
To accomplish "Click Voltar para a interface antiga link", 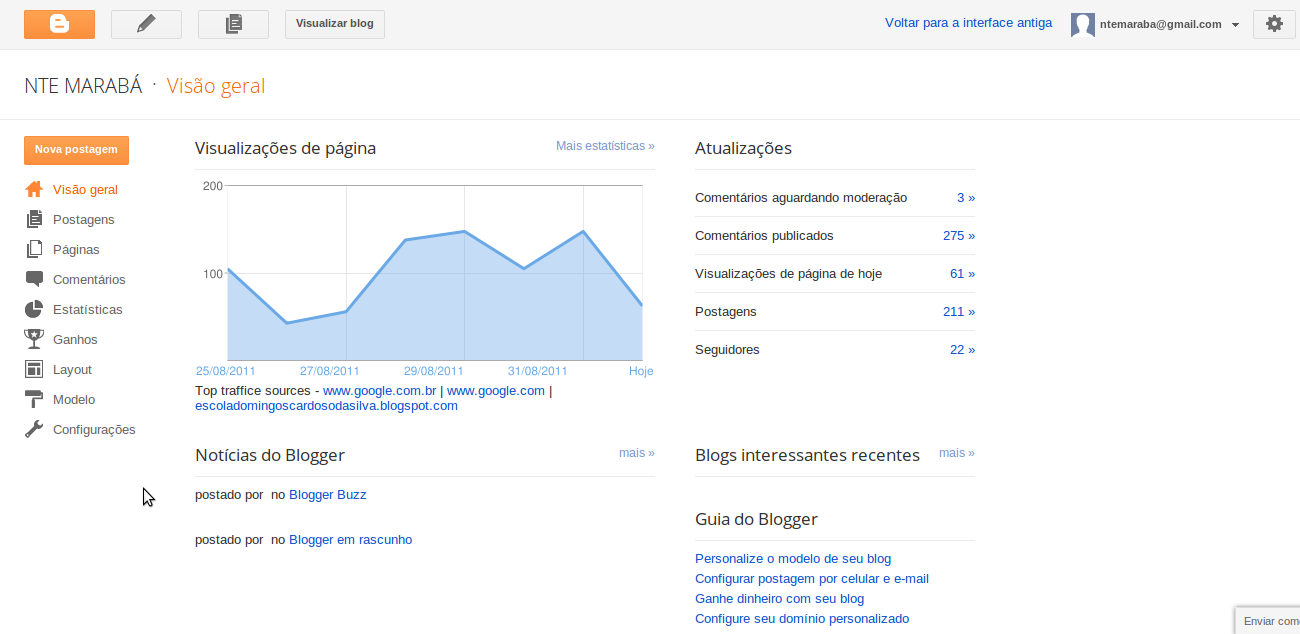I will click(x=968, y=22).
